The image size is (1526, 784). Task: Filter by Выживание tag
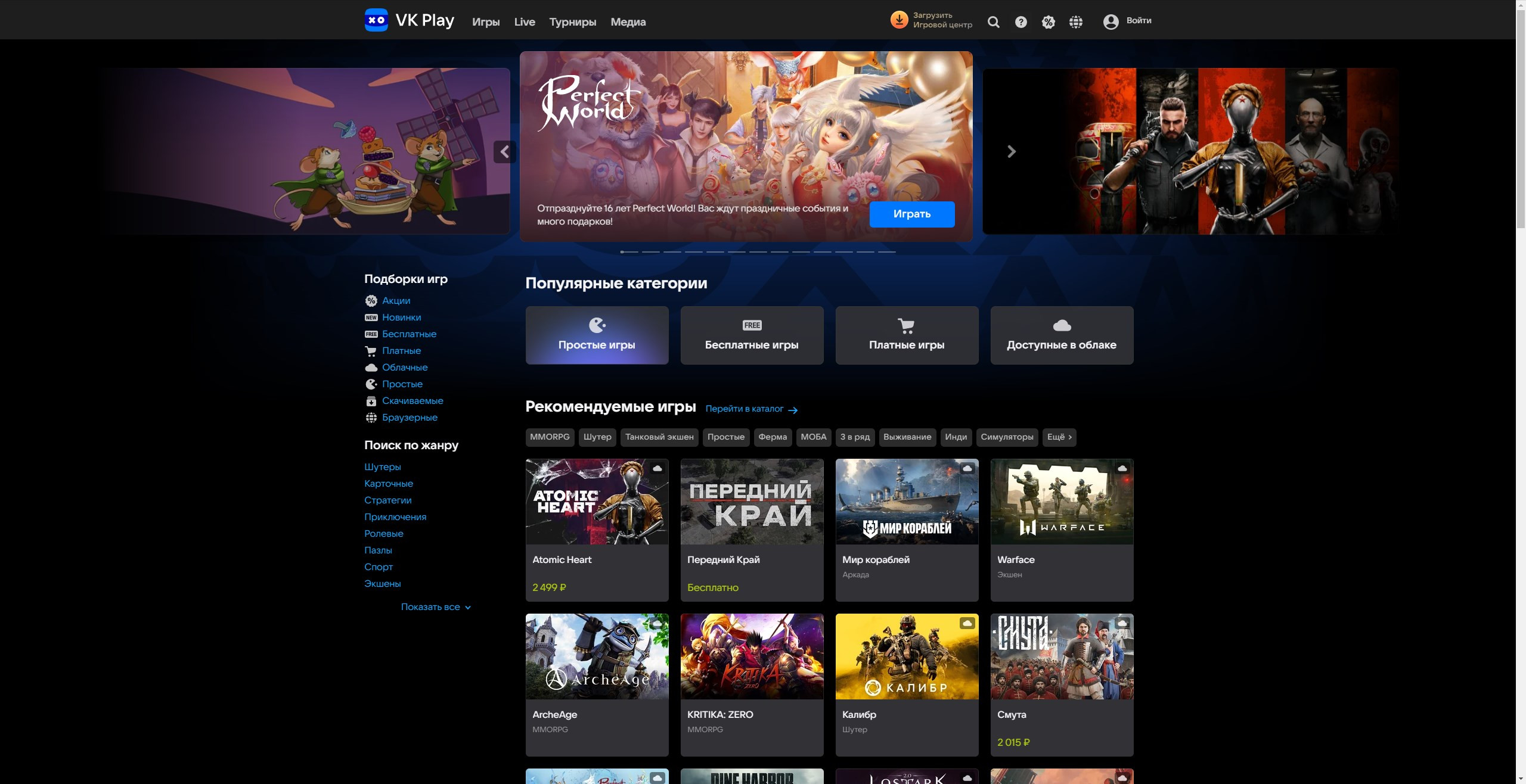point(907,437)
